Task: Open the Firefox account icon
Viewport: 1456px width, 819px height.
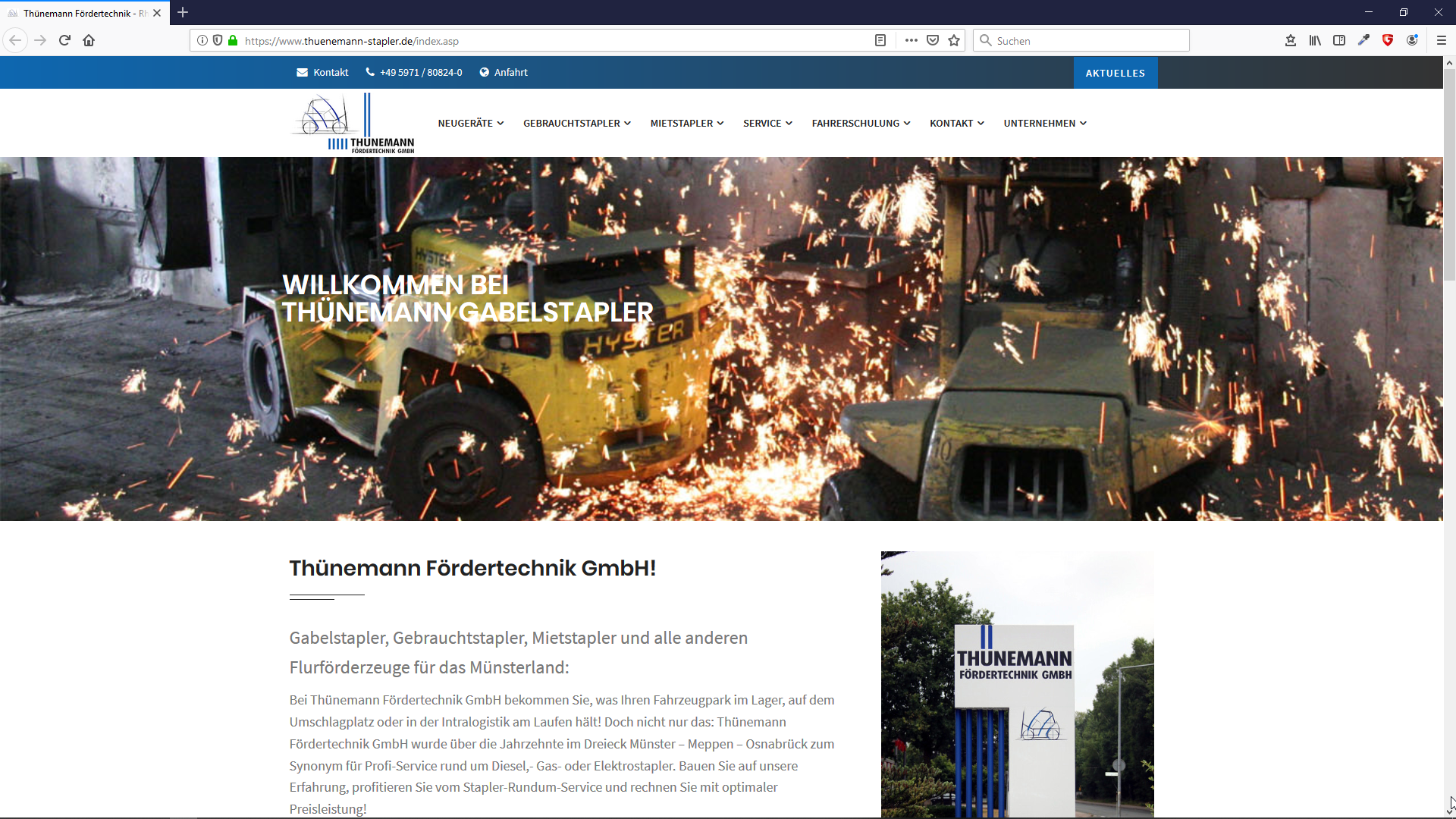Action: coord(1412,40)
